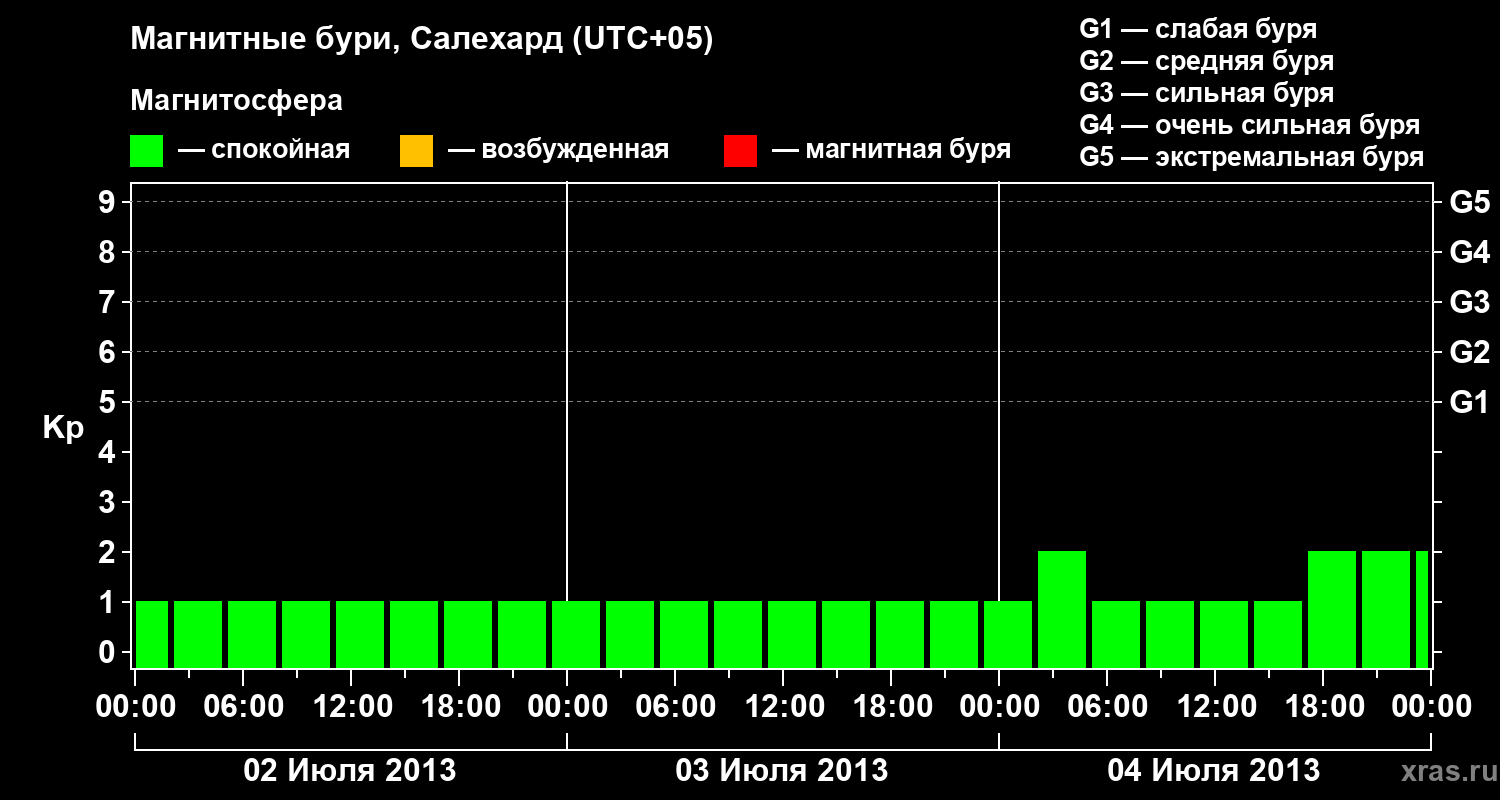1500x800 pixels.
Task: Click the '12:00' tick label above 04 Июля
Action: coord(1215,707)
